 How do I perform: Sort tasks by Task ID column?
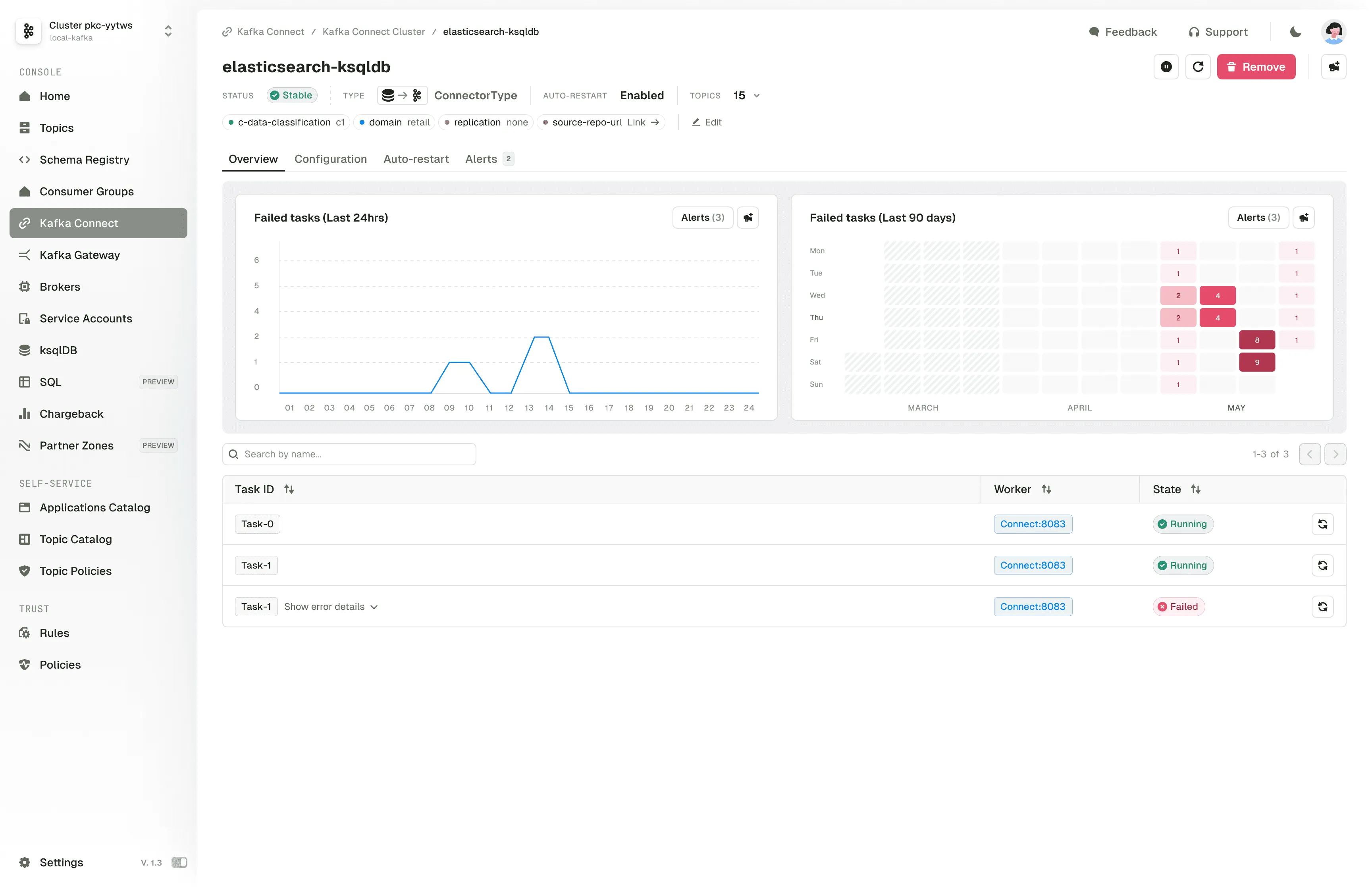[x=289, y=489]
